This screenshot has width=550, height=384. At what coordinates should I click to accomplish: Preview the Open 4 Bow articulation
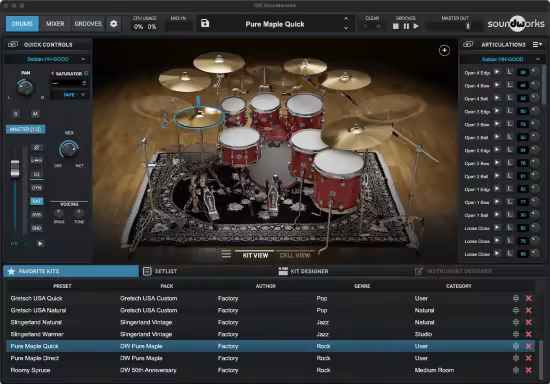(497, 85)
